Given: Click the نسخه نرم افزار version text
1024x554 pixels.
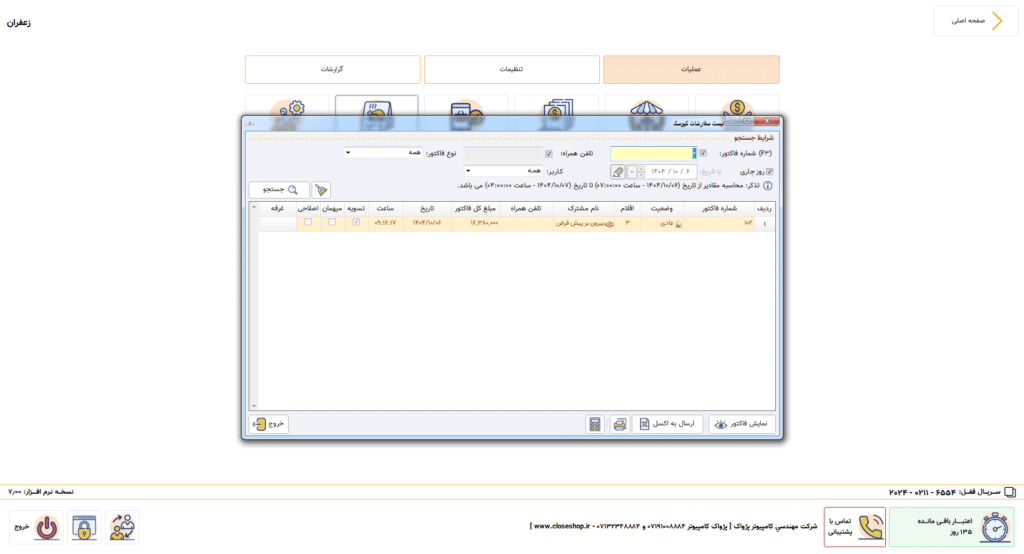Looking at the screenshot, I should click(x=40, y=491).
